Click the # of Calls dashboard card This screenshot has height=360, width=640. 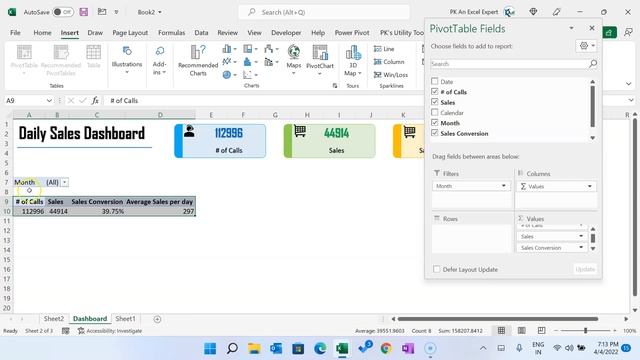[x=220, y=141]
